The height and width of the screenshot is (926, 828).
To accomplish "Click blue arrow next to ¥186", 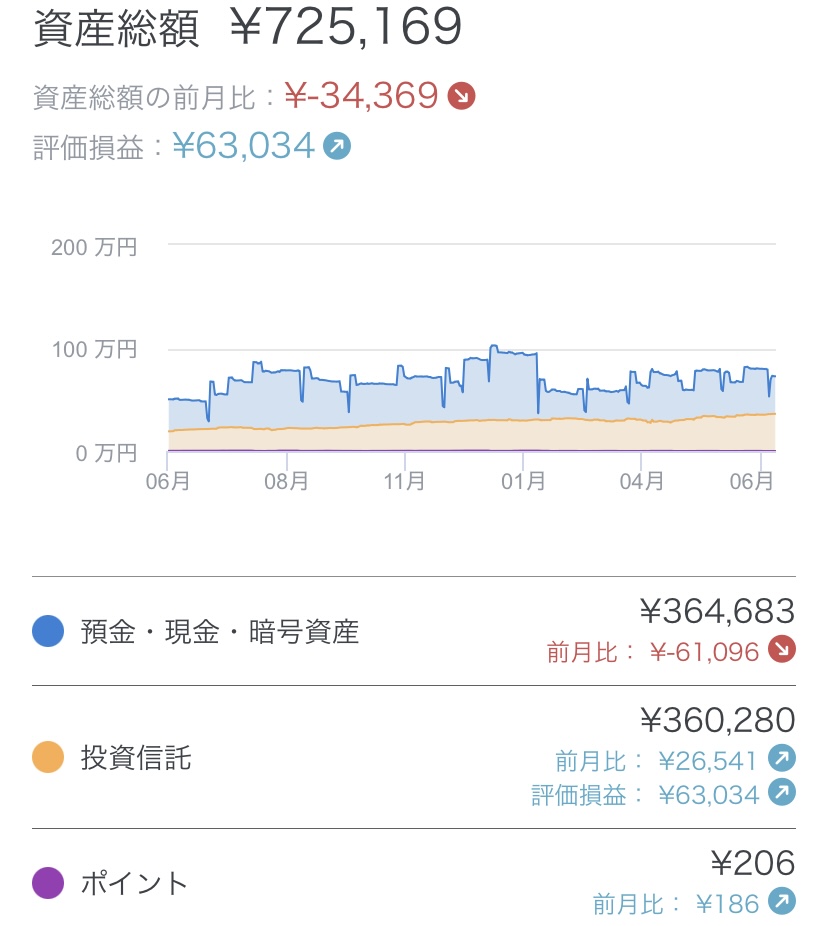I will point(782,903).
